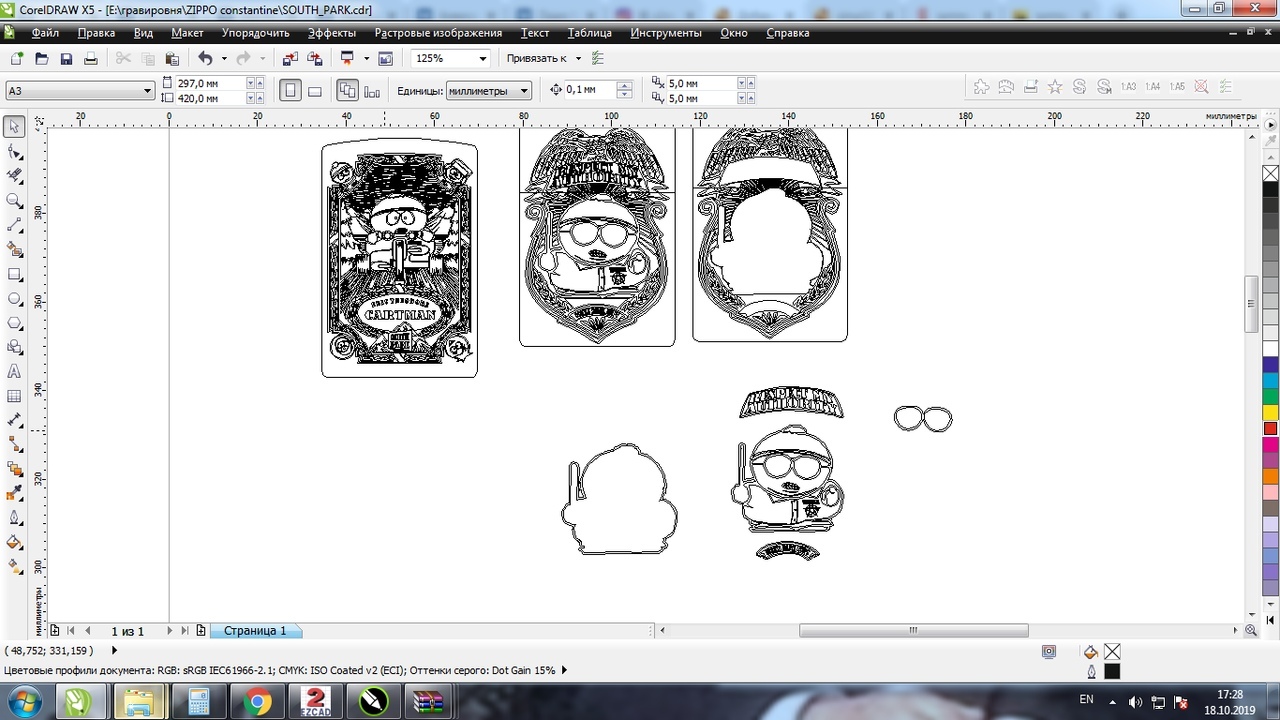Select the Basic Shapes tool
1280x720 pixels.
(14, 347)
